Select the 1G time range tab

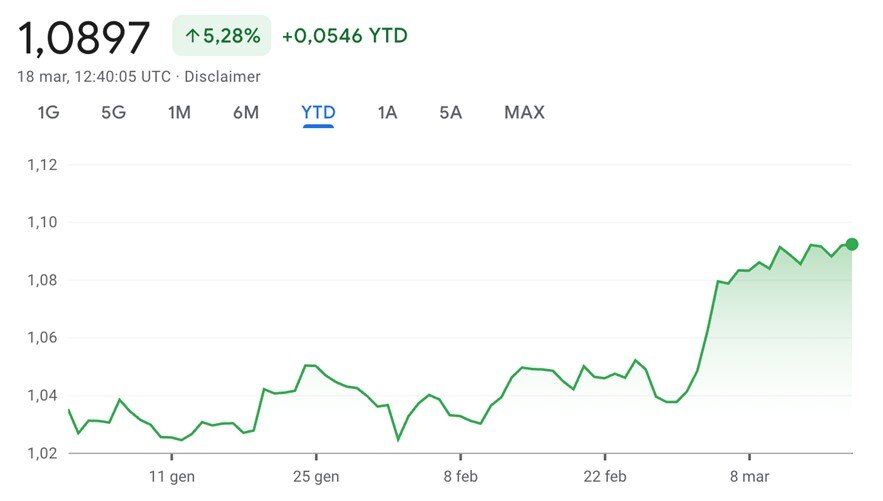48,113
